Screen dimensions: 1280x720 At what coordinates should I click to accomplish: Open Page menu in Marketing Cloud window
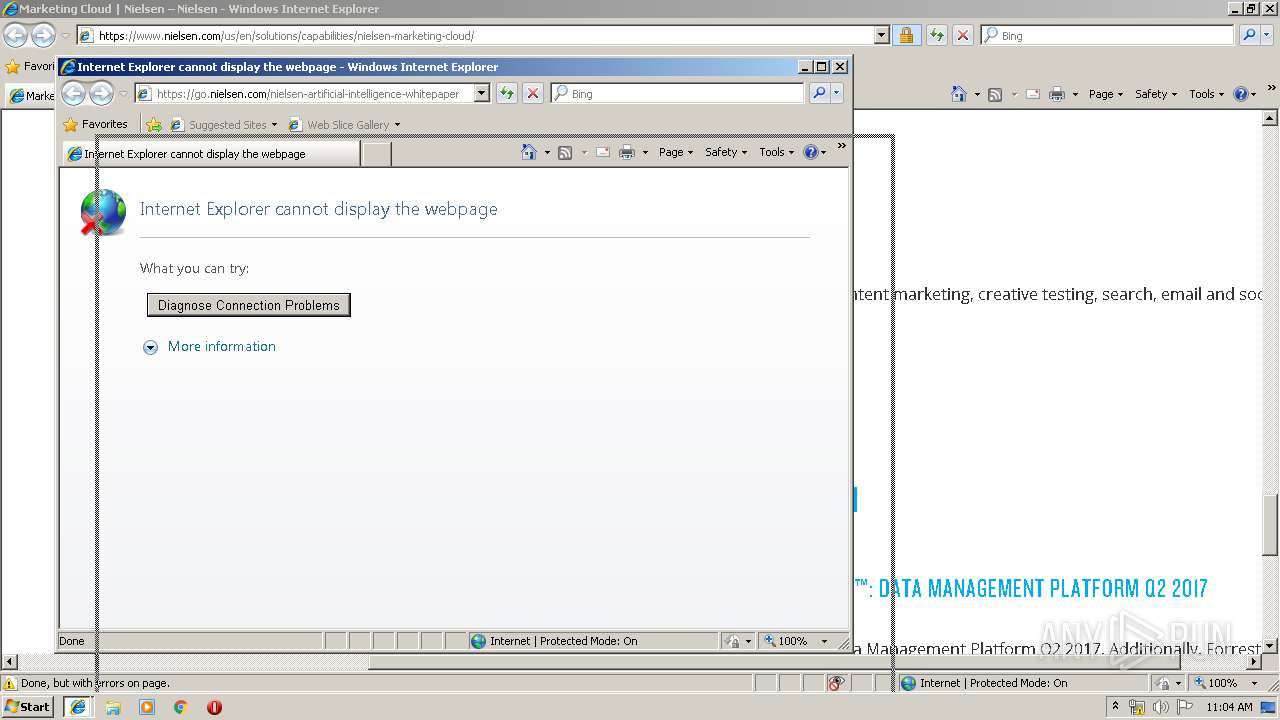1105,94
